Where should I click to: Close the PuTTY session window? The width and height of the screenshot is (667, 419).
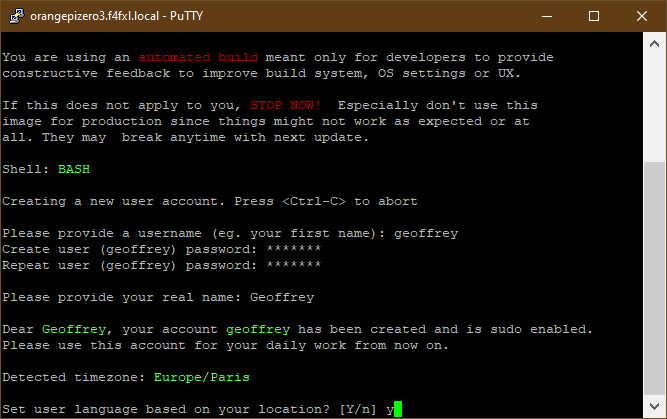coord(641,16)
